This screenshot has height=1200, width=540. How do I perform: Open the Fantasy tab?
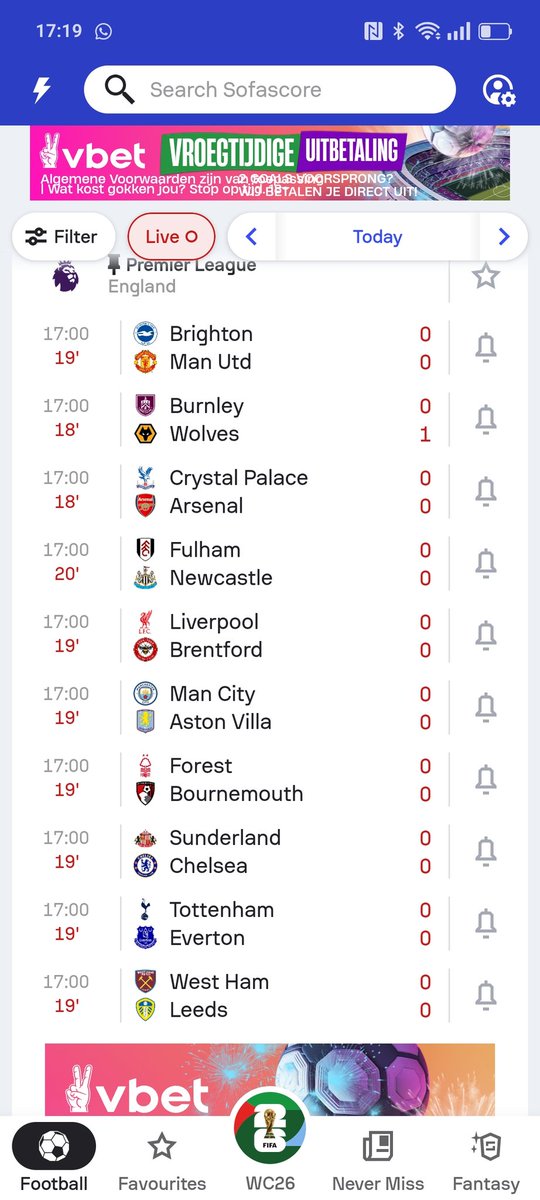486,1160
